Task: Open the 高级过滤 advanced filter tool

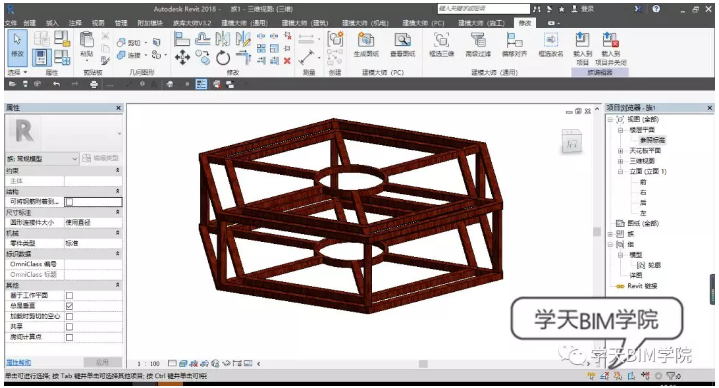Action: click(478, 45)
